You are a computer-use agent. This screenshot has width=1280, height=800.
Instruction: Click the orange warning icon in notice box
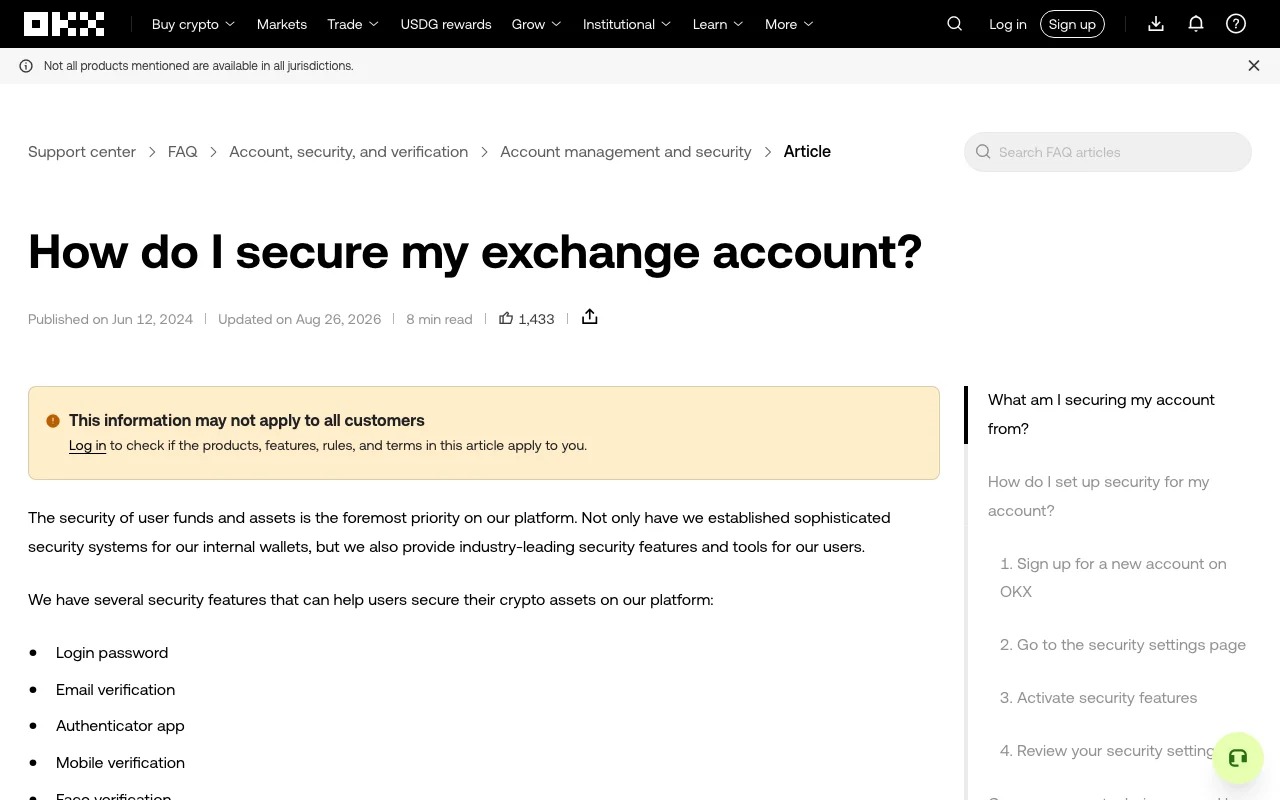click(x=53, y=421)
